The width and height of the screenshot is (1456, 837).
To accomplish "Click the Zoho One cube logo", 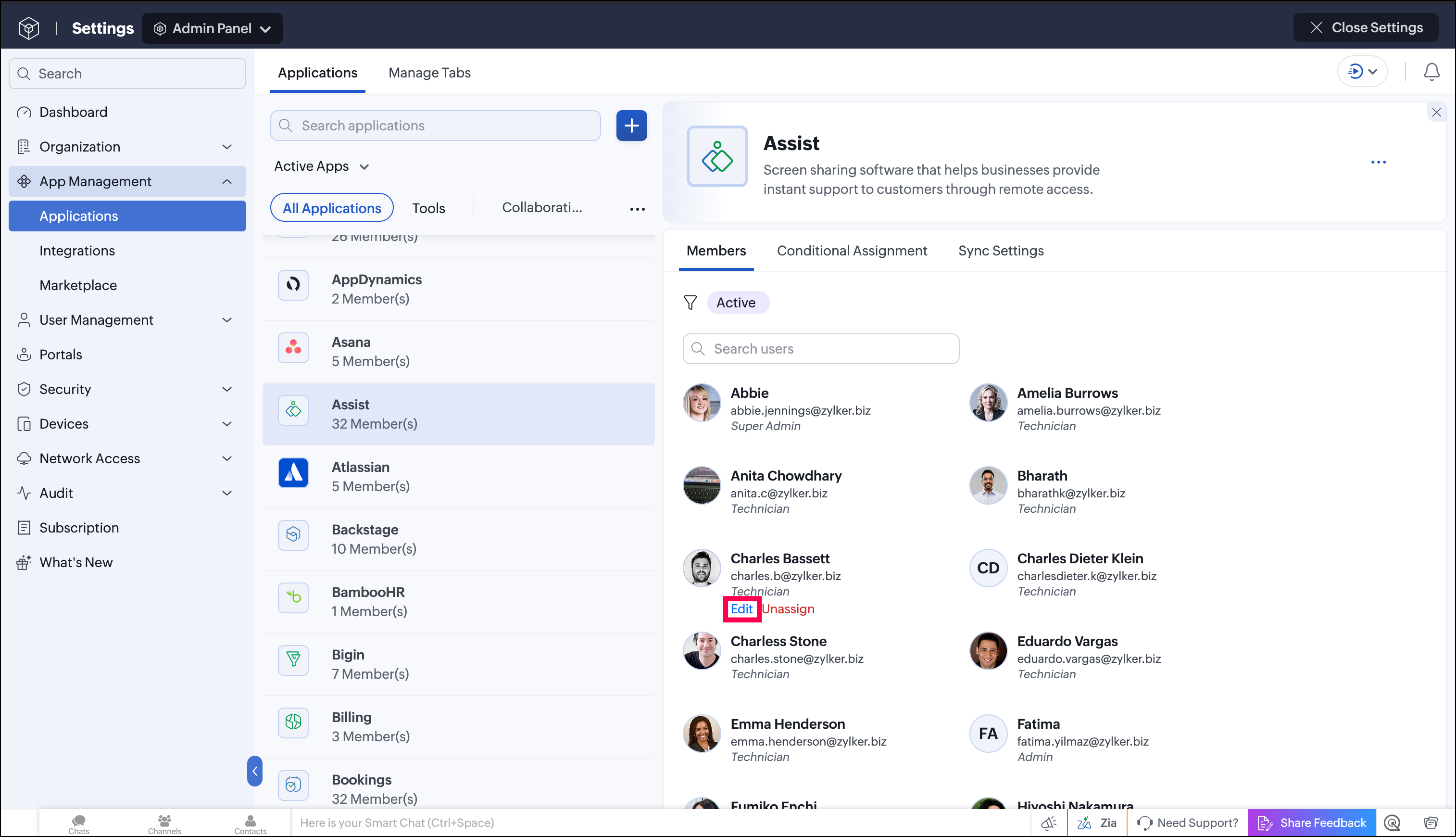I will pyautogui.click(x=29, y=27).
